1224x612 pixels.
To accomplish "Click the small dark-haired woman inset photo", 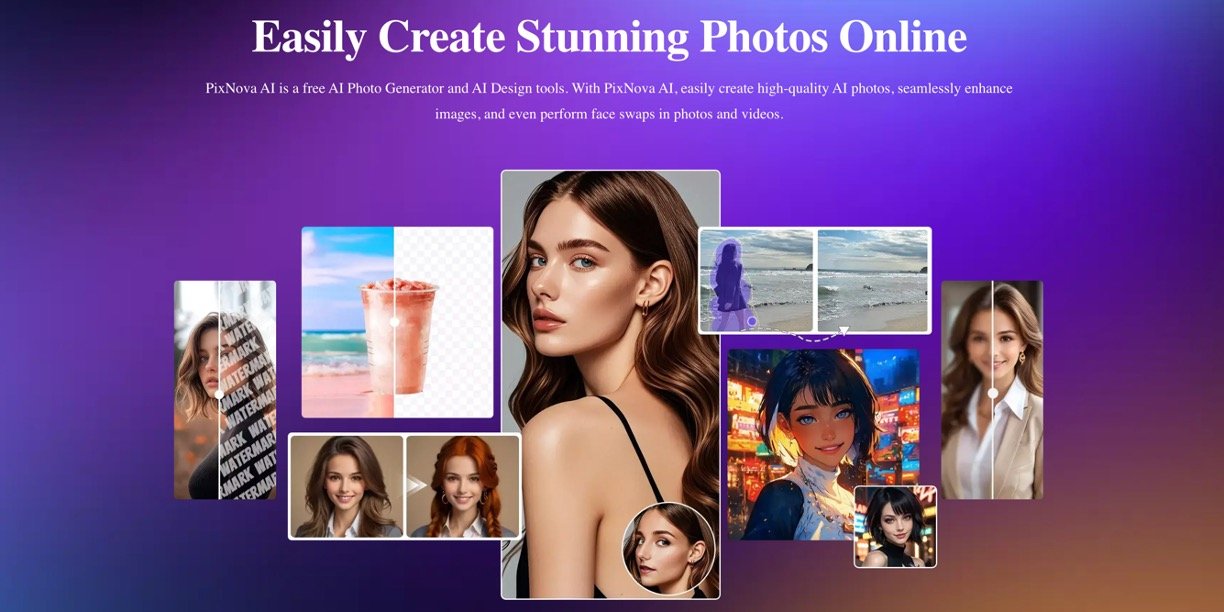I will click(x=895, y=526).
